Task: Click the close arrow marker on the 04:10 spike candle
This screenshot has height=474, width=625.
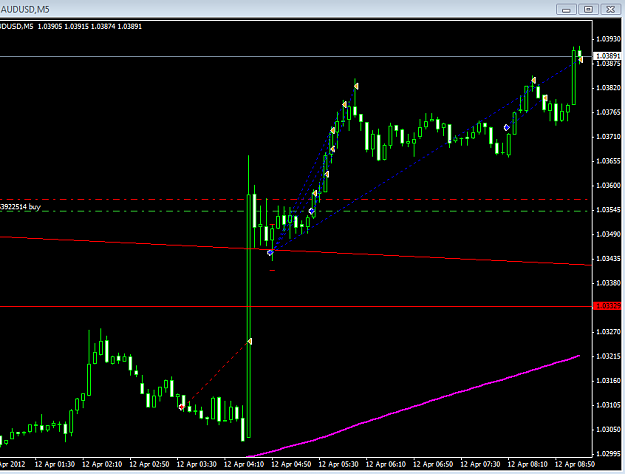Action: click(x=250, y=341)
